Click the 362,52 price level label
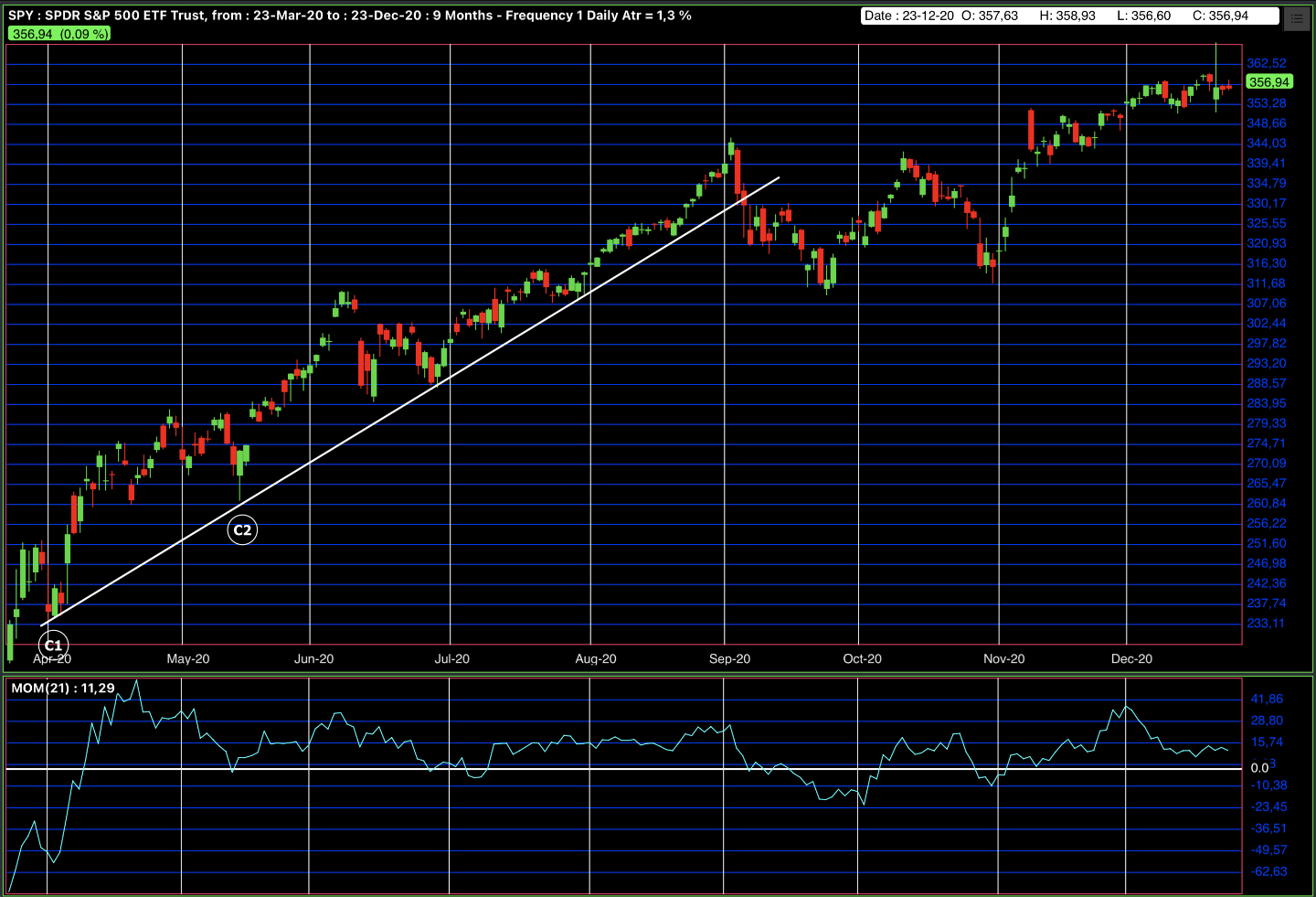This screenshot has height=897, width=1316. click(1267, 63)
